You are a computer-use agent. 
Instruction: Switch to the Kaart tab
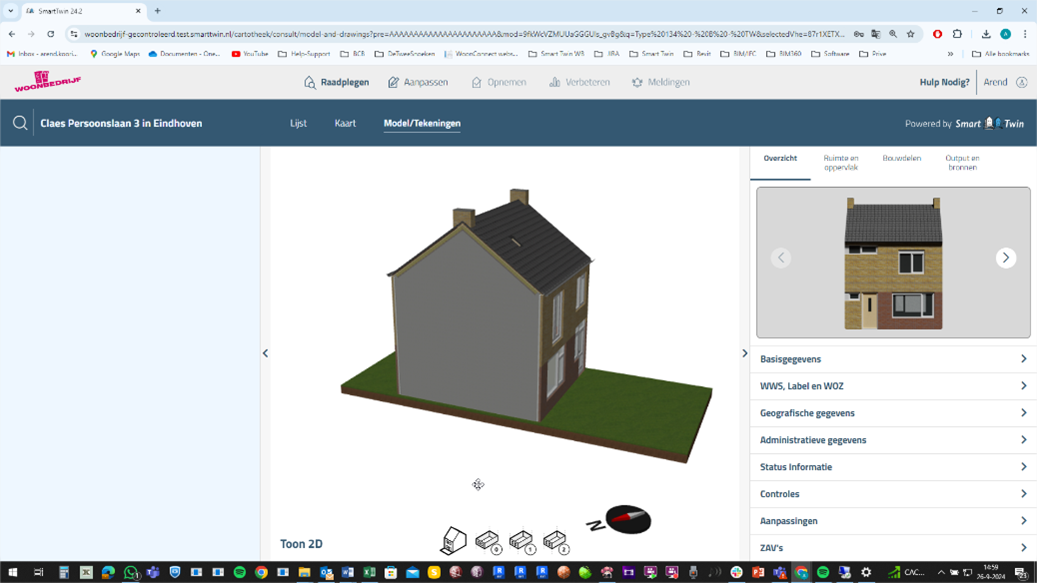tap(345, 123)
